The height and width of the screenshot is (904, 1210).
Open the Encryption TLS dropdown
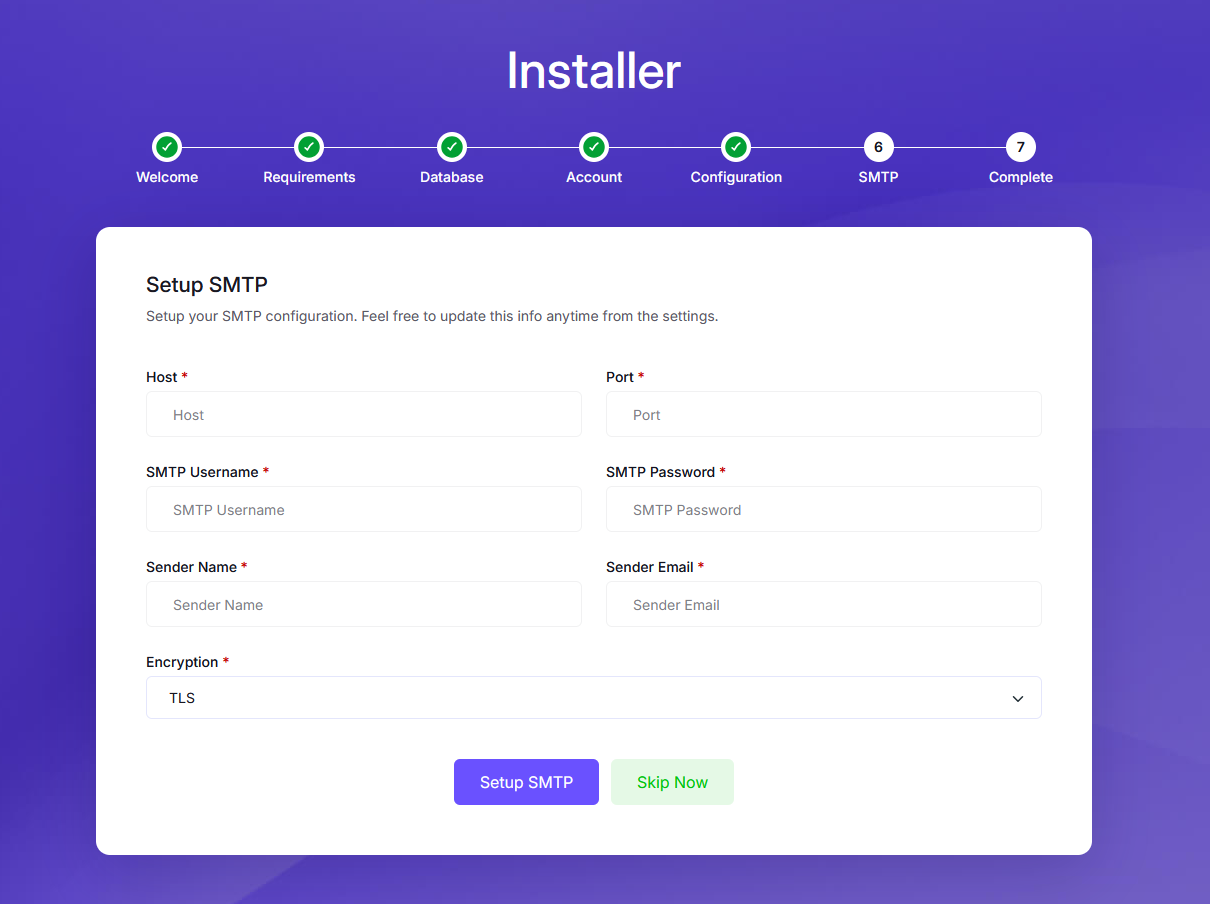click(x=593, y=698)
